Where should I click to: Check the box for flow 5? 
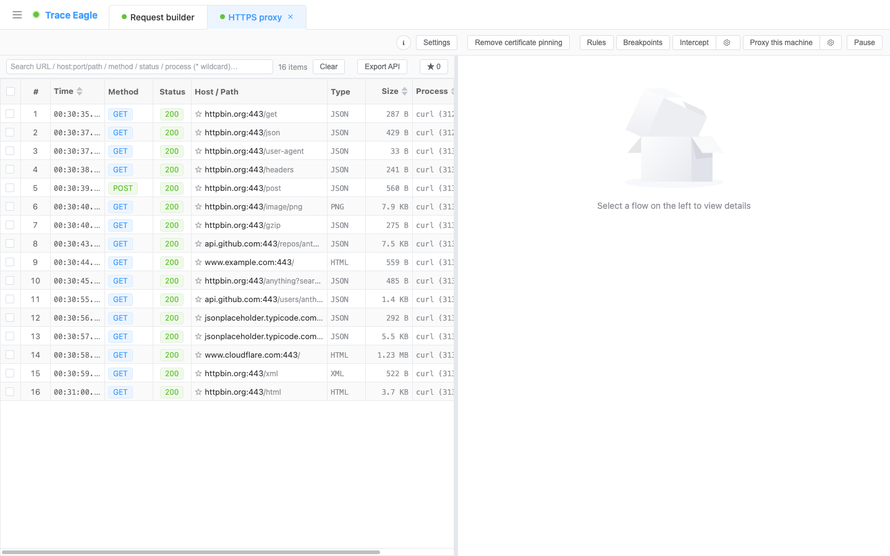pyautogui.click(x=10, y=188)
